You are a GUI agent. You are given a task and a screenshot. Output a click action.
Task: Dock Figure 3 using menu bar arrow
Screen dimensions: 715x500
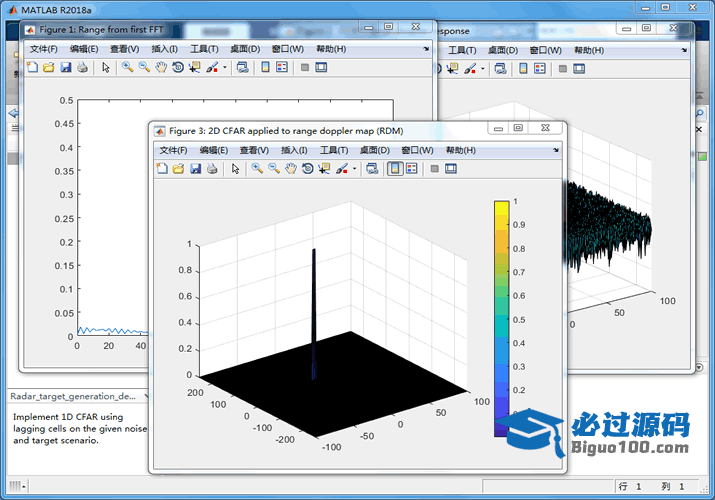click(556, 150)
